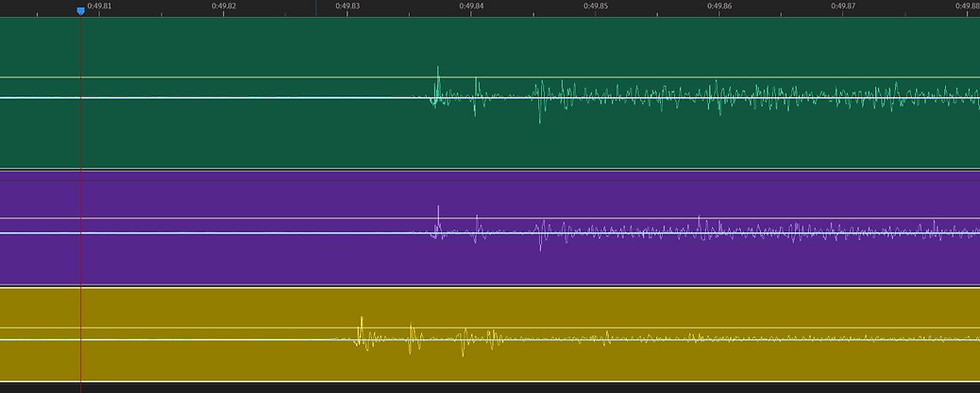Click the yellow track's volume envelope line

point(490,328)
